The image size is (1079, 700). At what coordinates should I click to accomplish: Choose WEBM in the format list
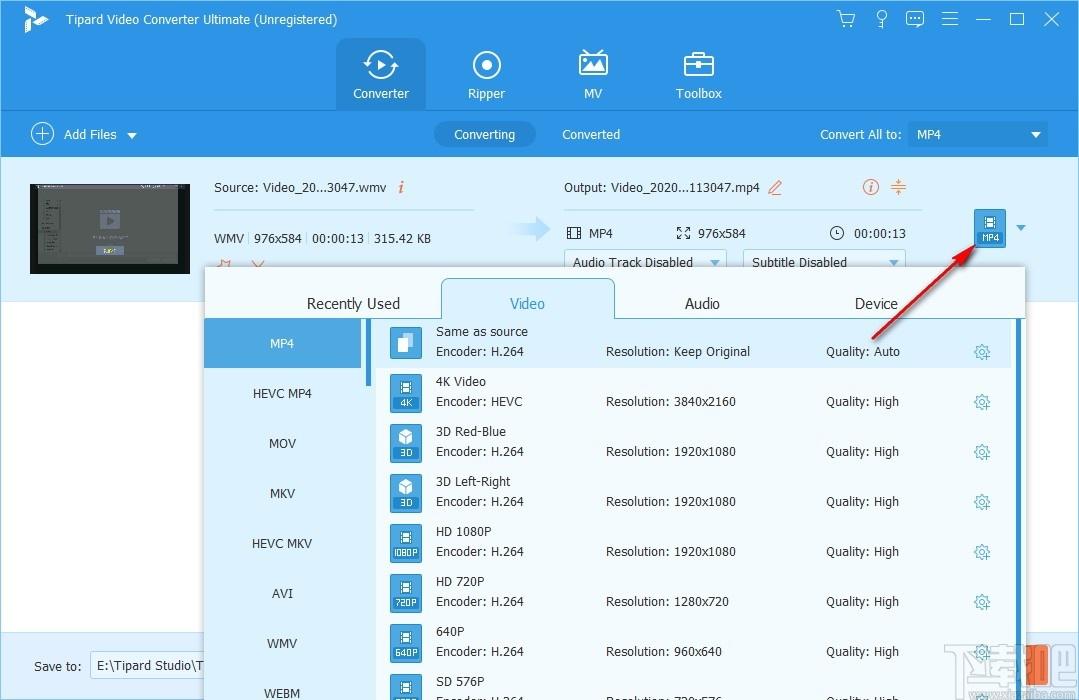coord(282,691)
